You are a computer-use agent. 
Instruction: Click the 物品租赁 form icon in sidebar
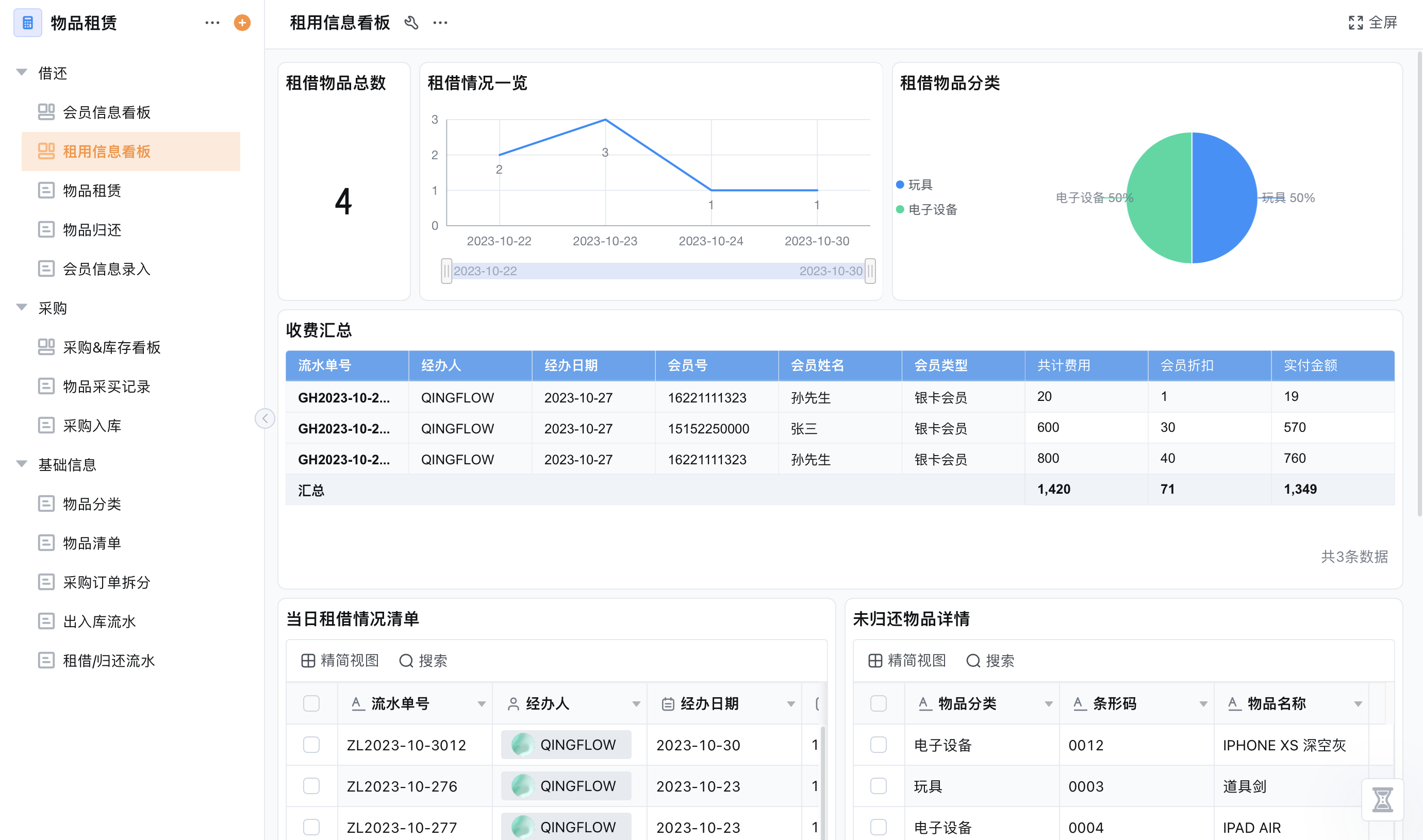[46, 190]
